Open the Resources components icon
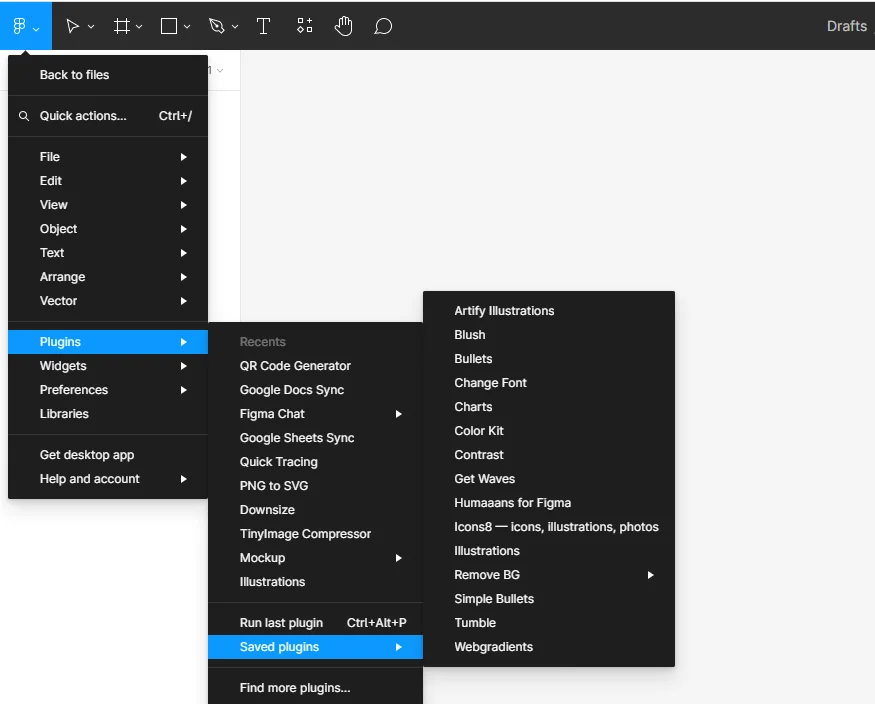 coord(305,27)
